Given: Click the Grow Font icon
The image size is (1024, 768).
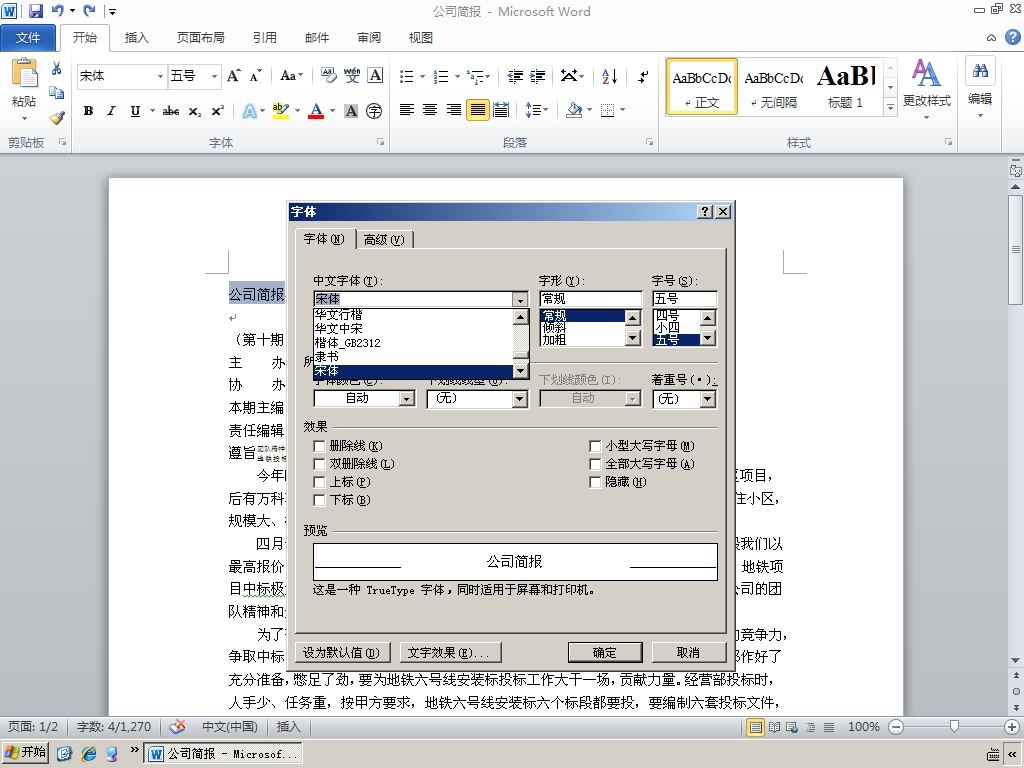Looking at the screenshot, I should point(233,76).
